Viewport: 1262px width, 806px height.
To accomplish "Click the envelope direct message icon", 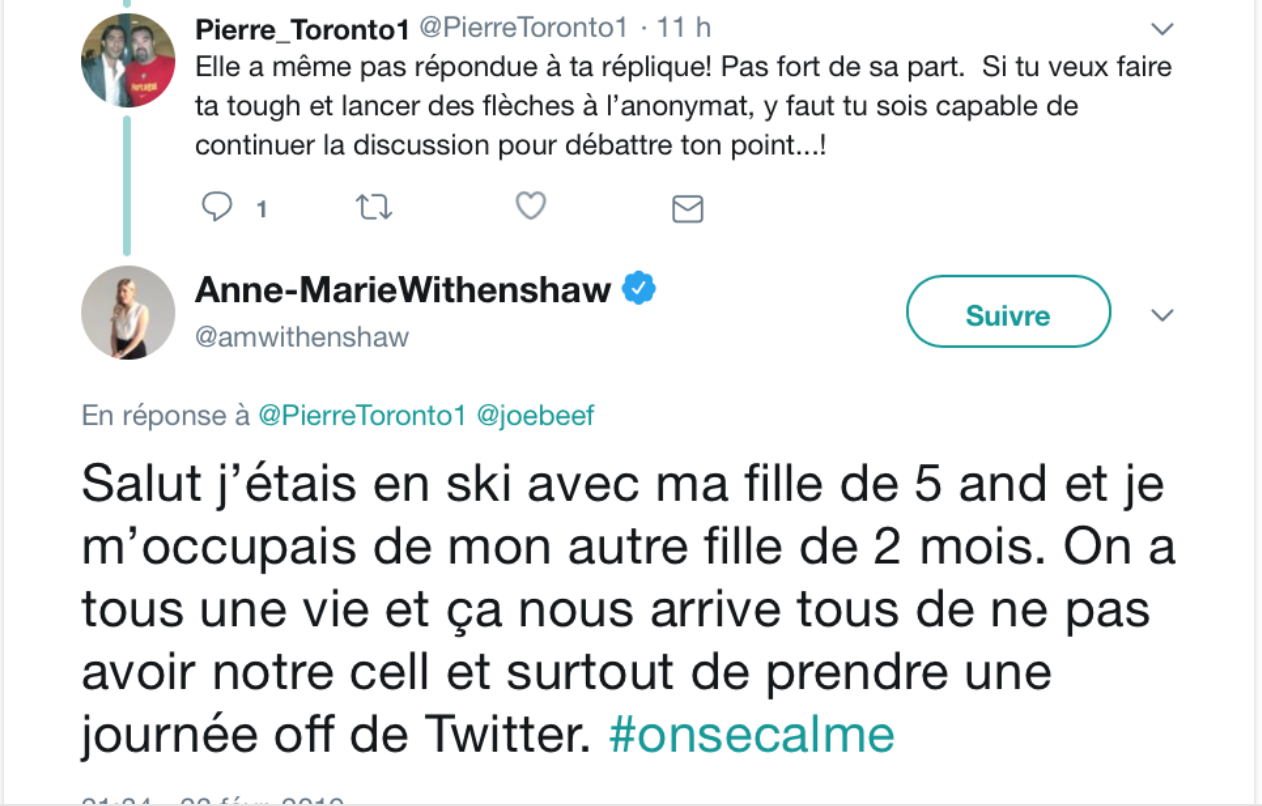I will [x=687, y=208].
